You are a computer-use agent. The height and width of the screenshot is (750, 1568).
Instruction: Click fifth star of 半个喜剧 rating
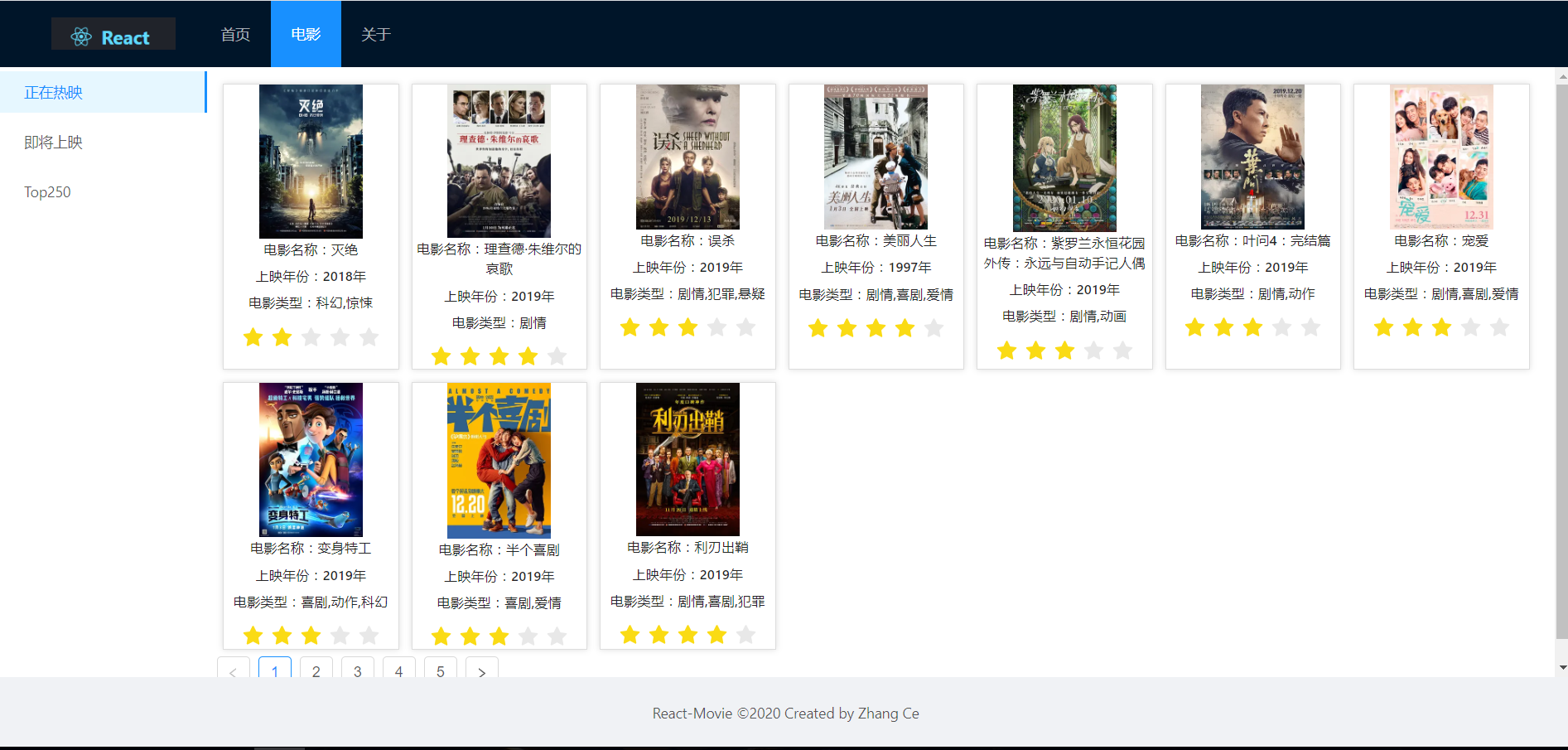point(557,636)
